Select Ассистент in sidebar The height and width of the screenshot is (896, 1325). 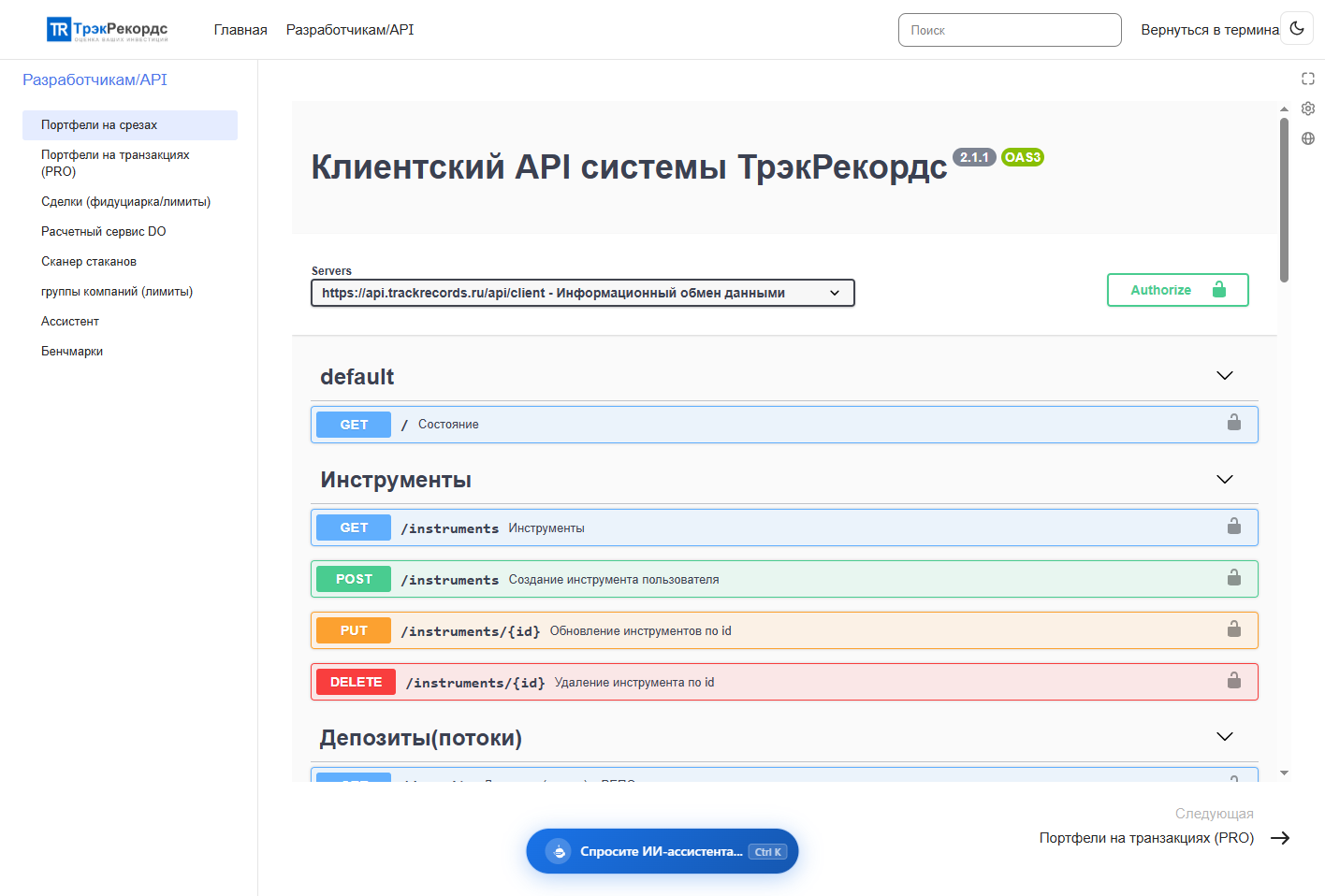[x=130, y=322]
